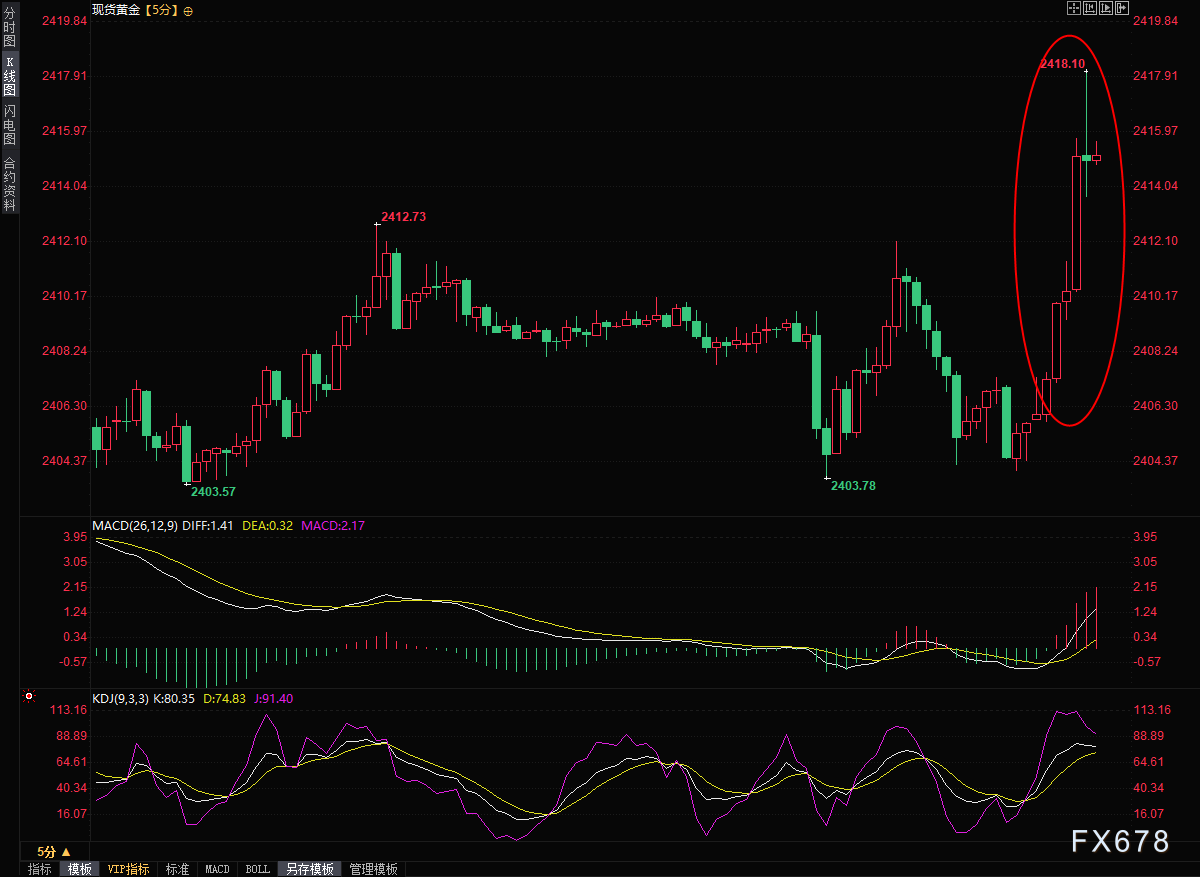Viewport: 1200px width, 877px height.
Task: Switch to the 指标 bottom tab
Action: [x=40, y=869]
